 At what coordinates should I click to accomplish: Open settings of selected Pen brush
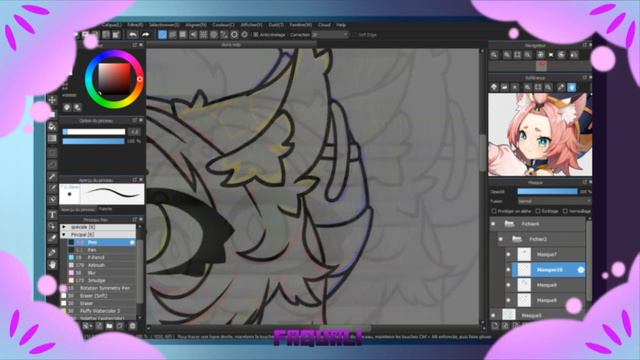(132, 242)
